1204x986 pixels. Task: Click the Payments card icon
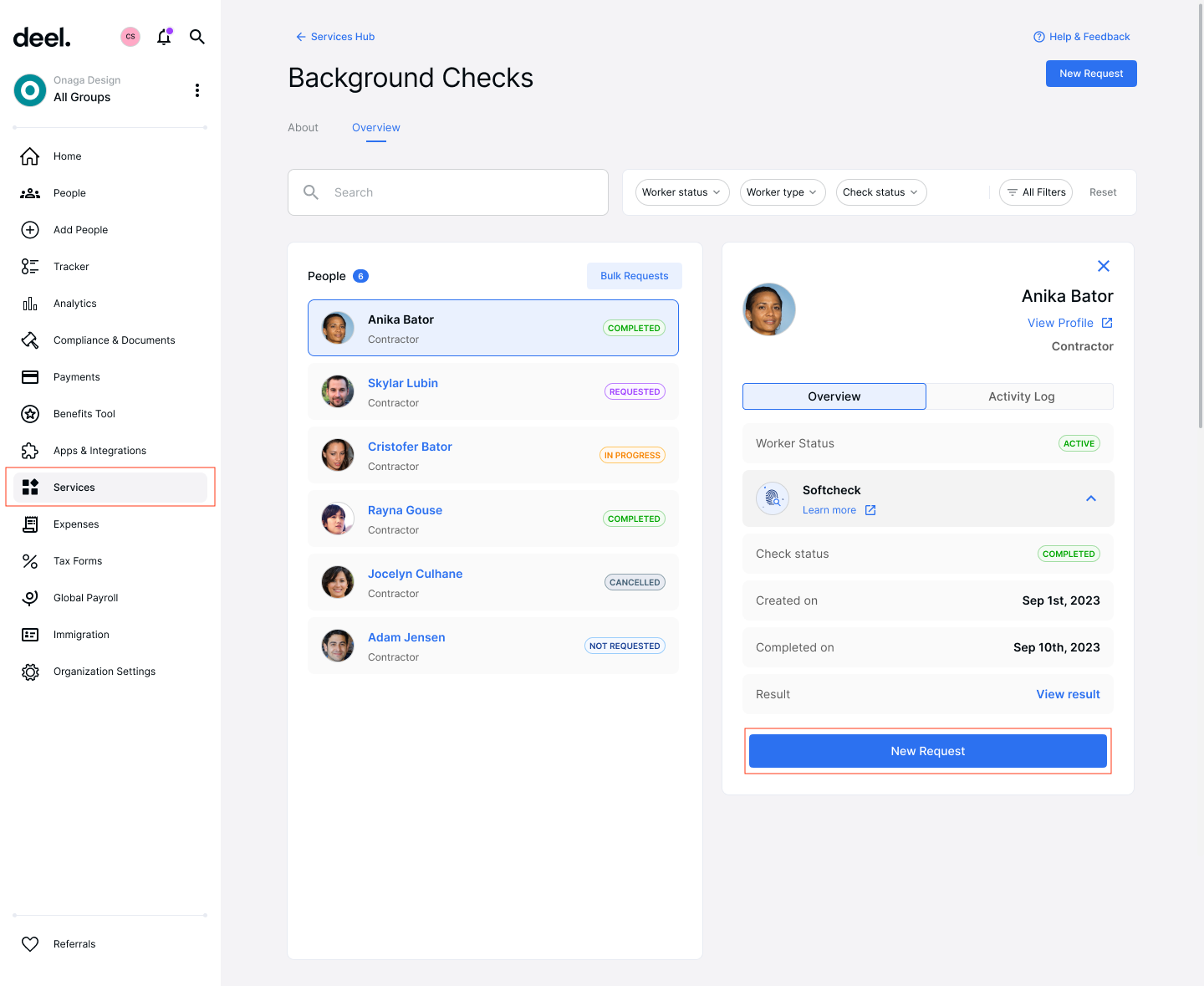[x=30, y=377]
